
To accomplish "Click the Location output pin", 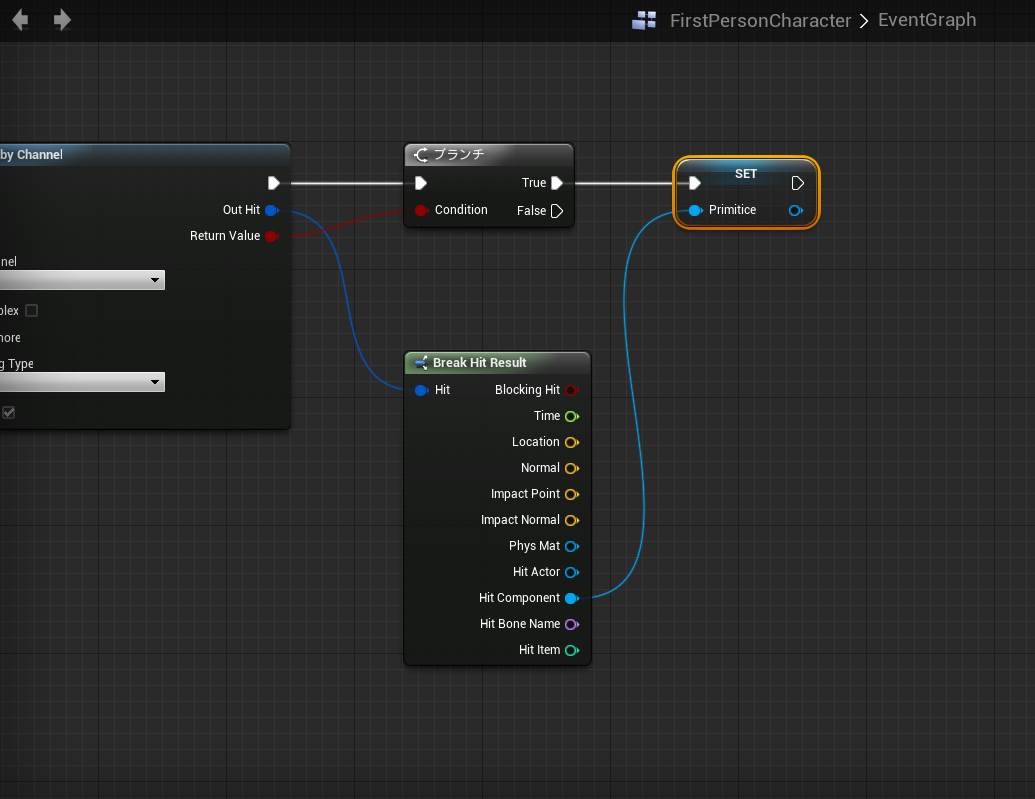I will tap(572, 442).
